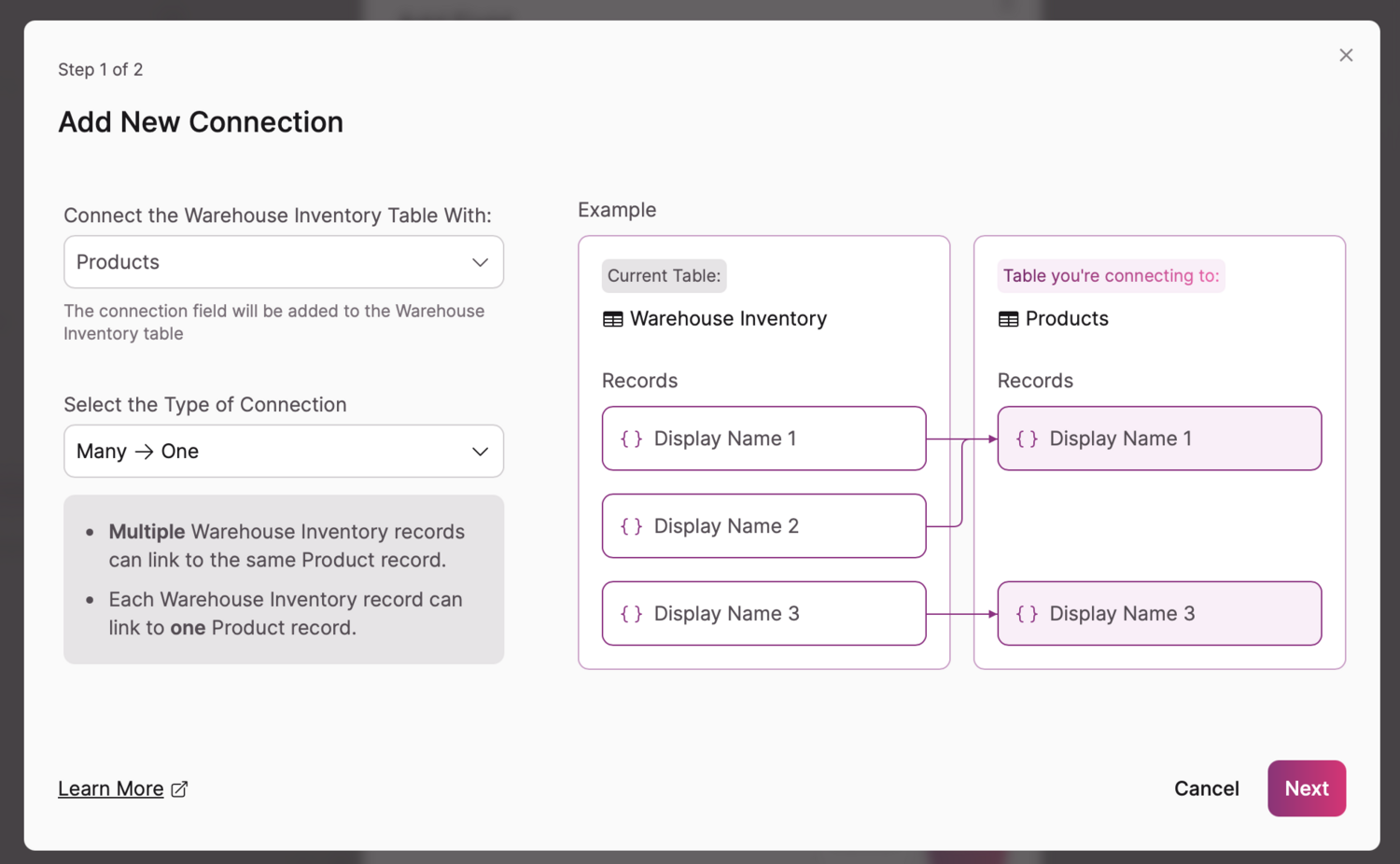The image size is (1400, 864).
Task: Select the Current Table label badge
Action: coord(664,276)
